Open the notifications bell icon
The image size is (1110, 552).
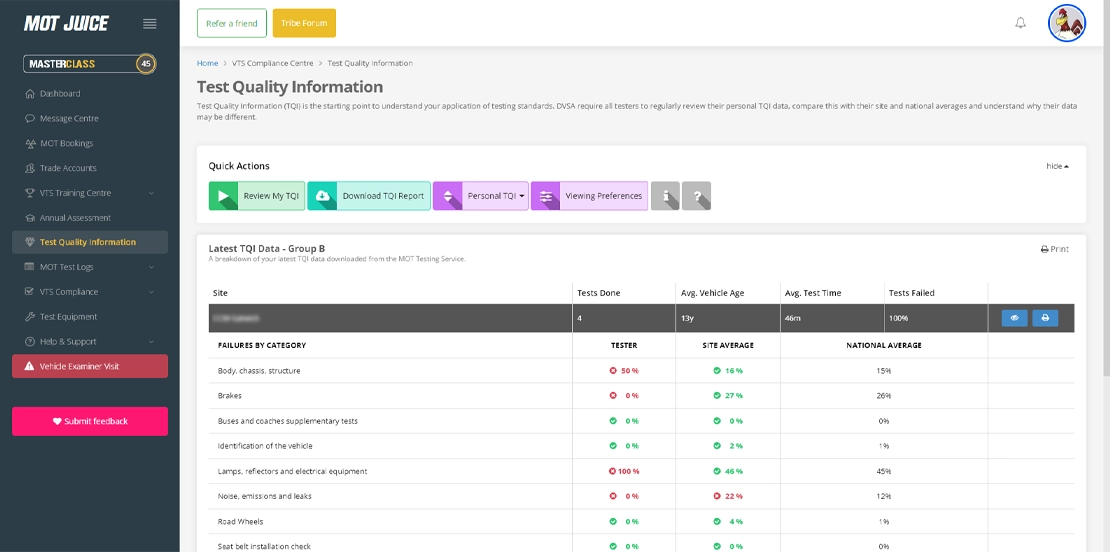(1020, 23)
